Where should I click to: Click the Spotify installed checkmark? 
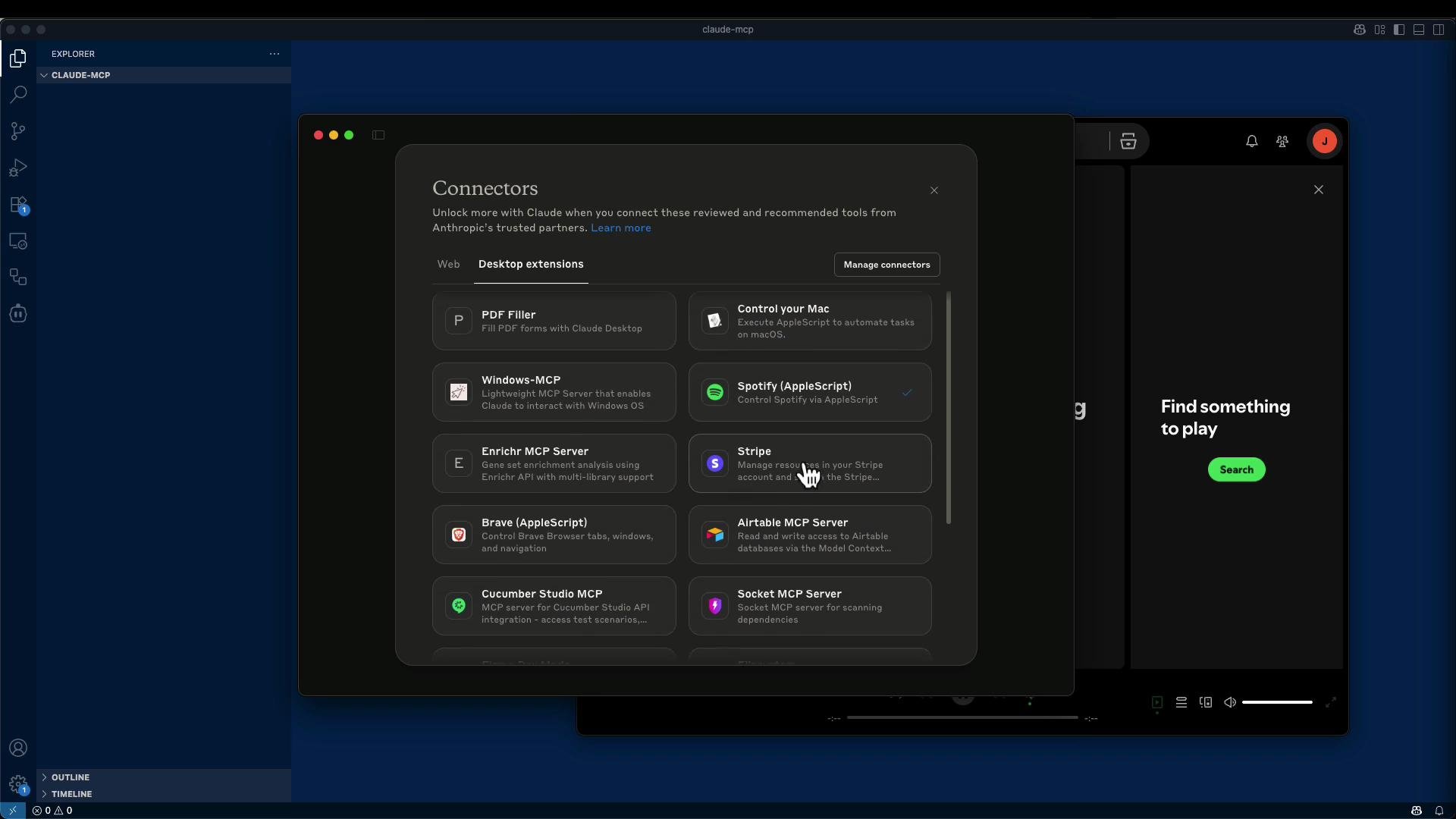click(907, 393)
